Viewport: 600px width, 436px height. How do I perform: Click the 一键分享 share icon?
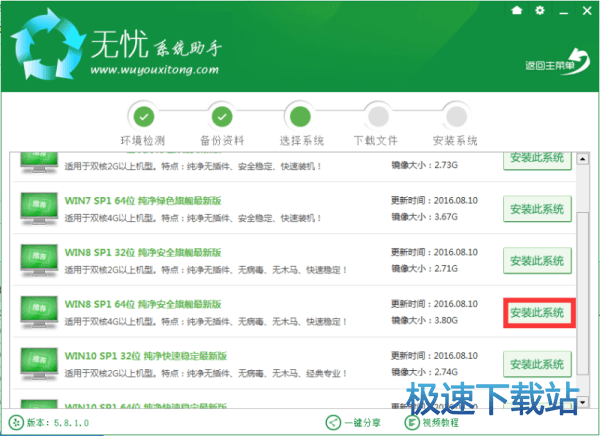[333, 423]
